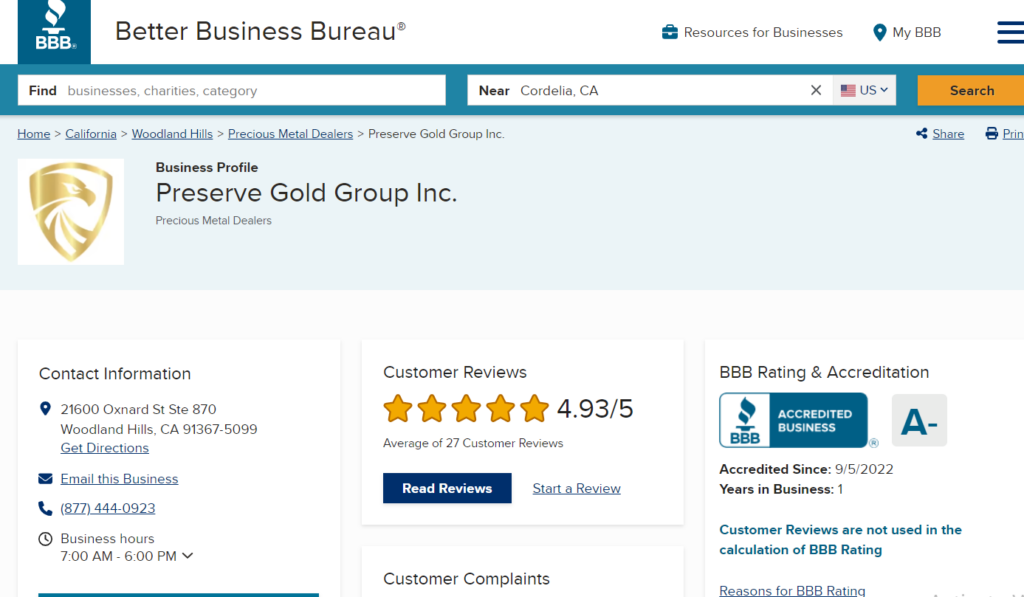Open the Reasons for BBB Rating link
Viewport: 1024px width, 597px height.
click(792, 590)
